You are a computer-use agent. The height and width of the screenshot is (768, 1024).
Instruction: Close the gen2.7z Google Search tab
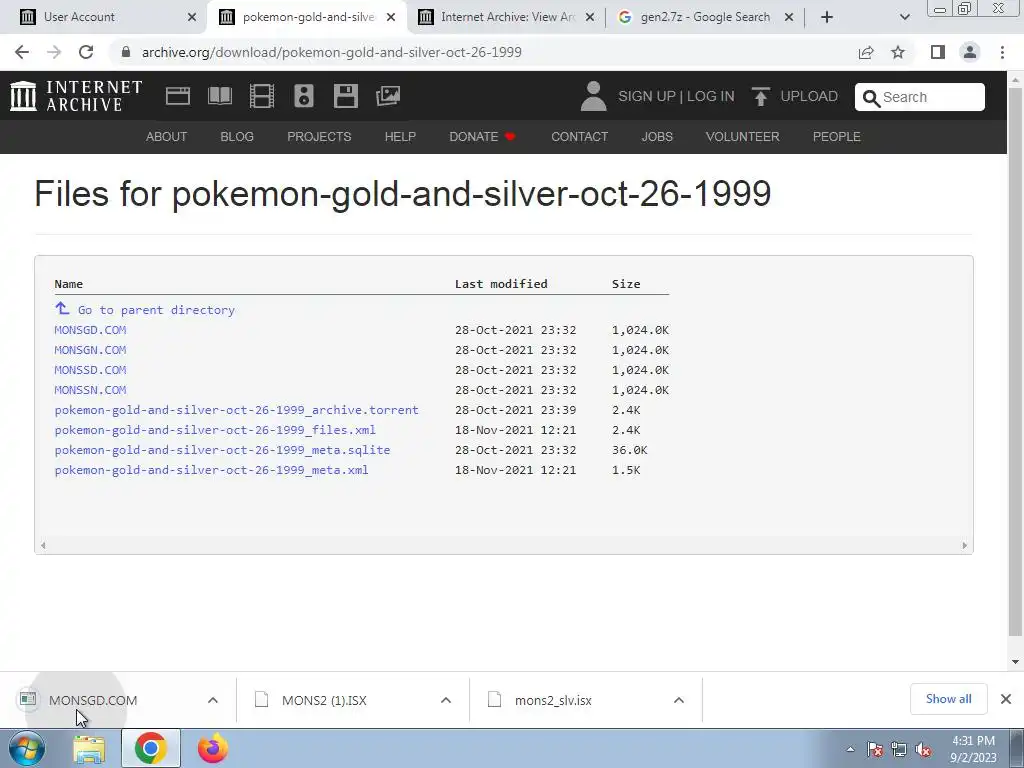coord(789,17)
